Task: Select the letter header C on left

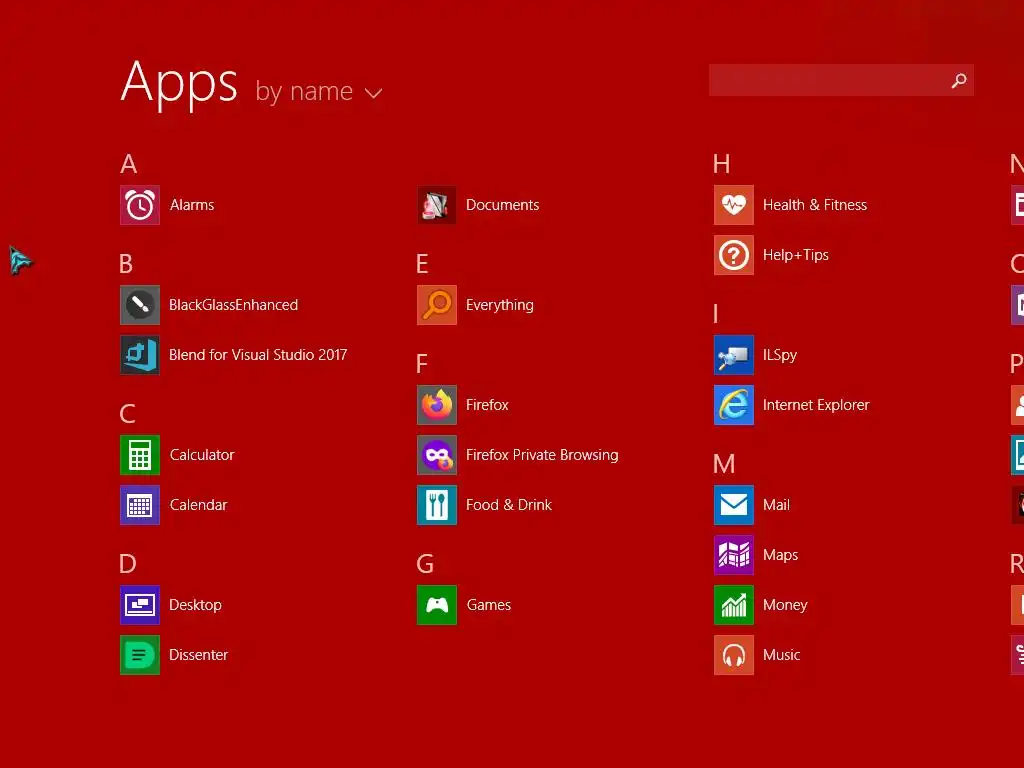Action: click(127, 413)
